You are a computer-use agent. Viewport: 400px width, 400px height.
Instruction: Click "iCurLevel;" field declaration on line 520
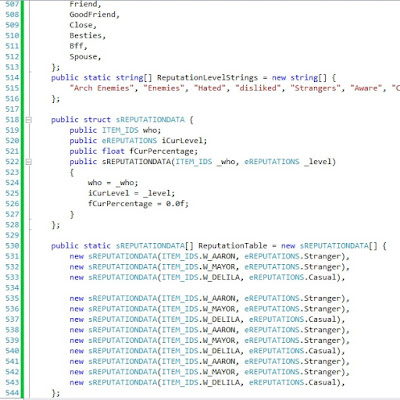click(x=184, y=141)
